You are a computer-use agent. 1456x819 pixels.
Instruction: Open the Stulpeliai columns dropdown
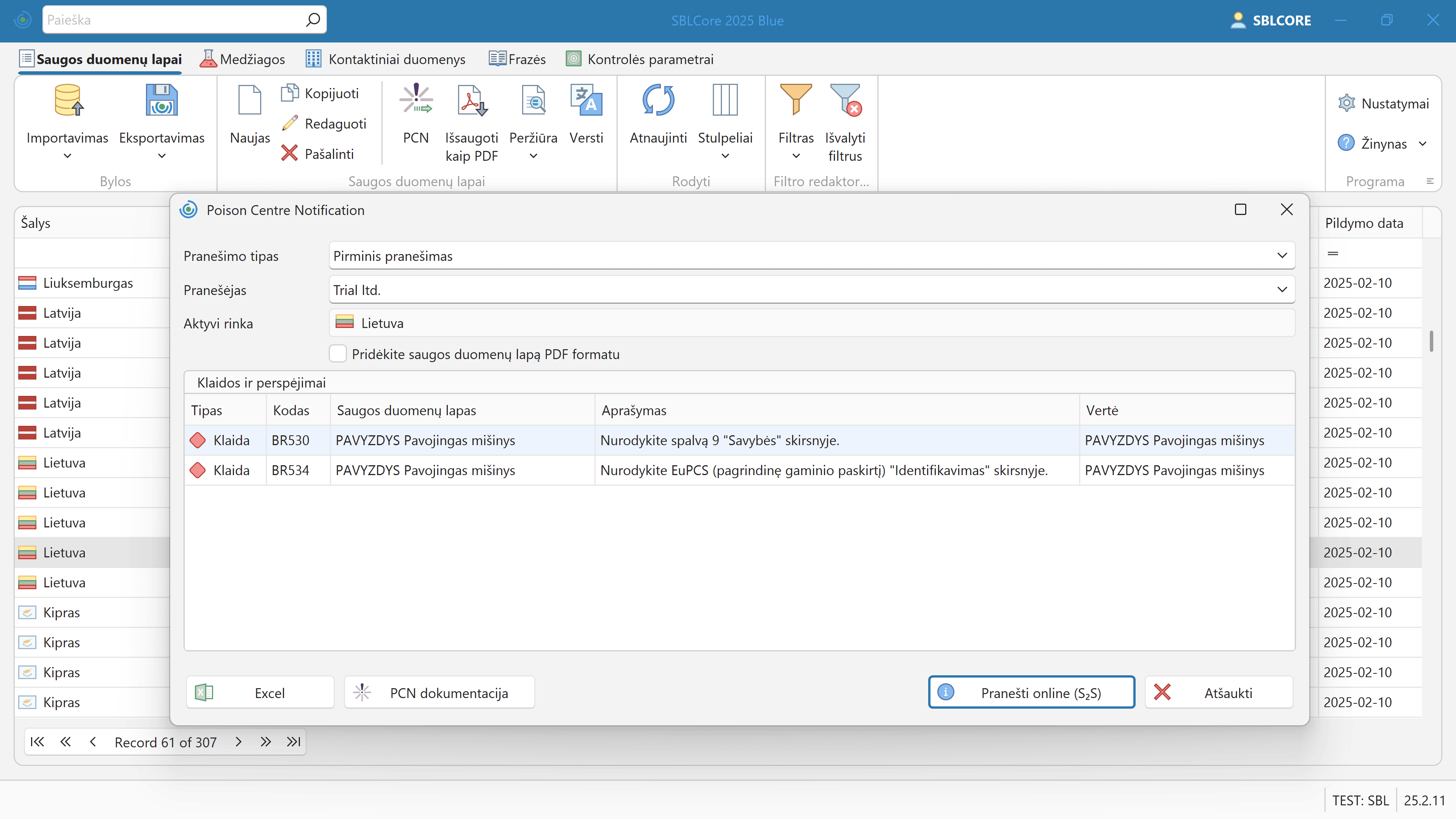725,155
